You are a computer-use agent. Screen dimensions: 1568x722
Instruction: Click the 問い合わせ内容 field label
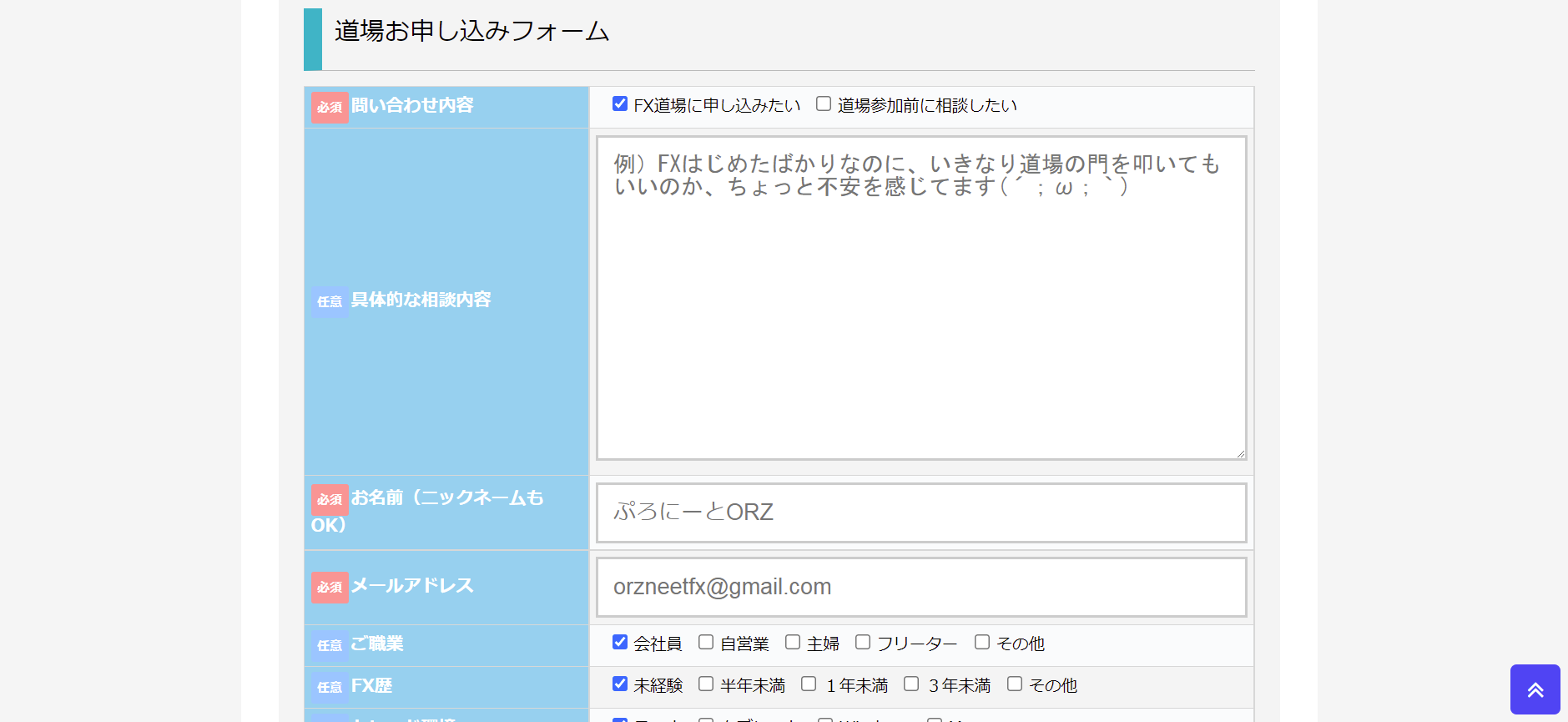click(x=411, y=106)
